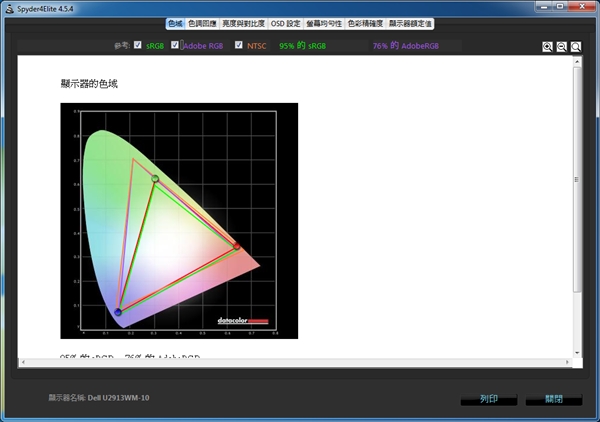Click the rightmost magnifier zoom icon
This screenshot has height=422, width=600.
(x=576, y=46)
